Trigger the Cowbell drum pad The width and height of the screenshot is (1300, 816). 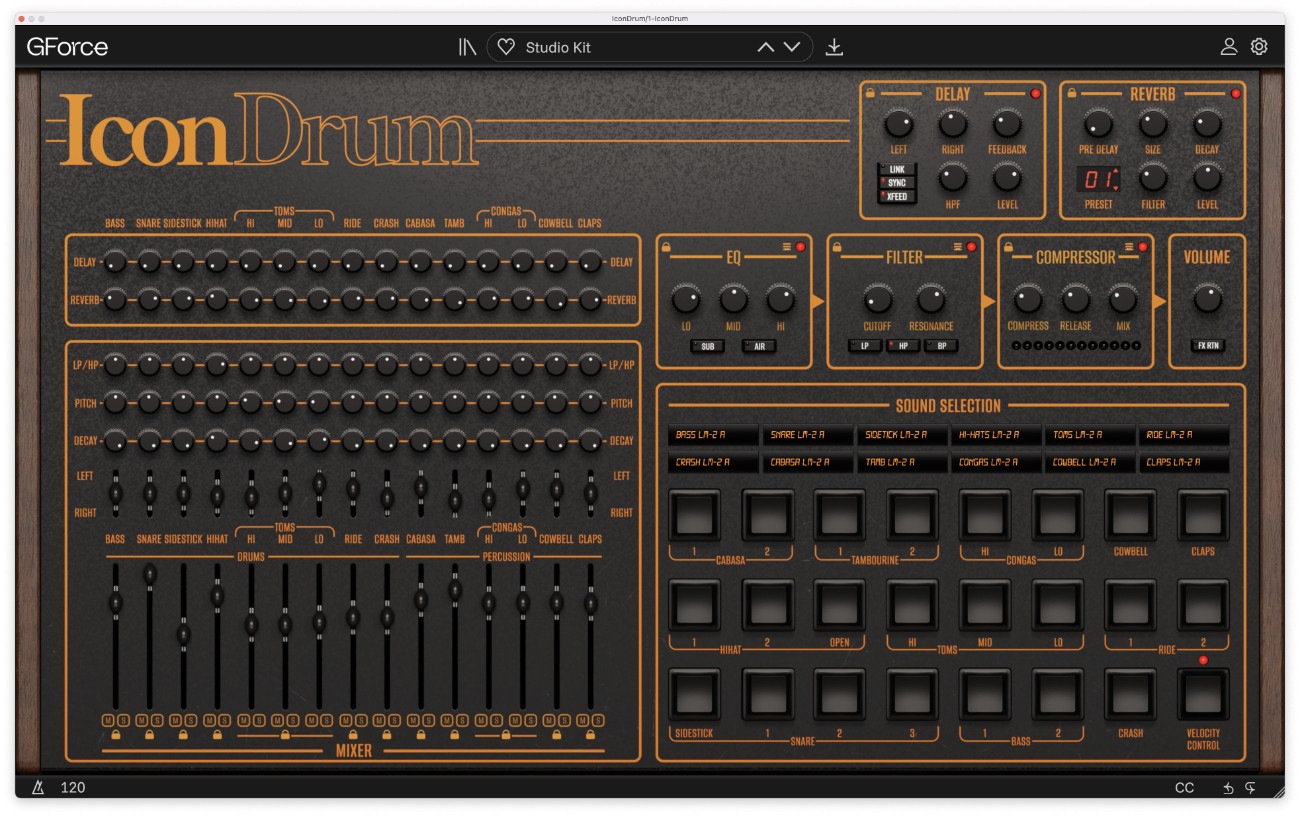tap(1130, 514)
